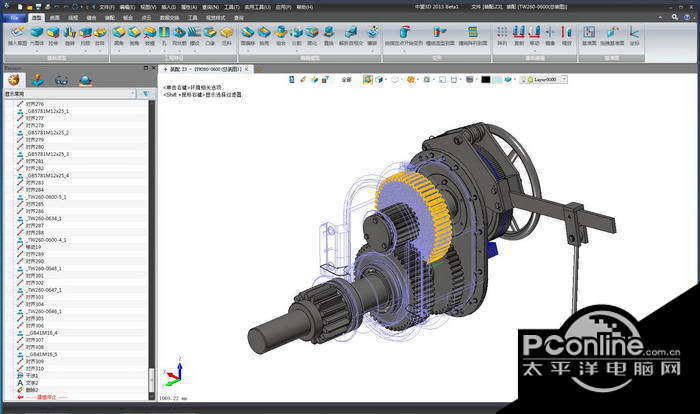Expand the 全部 selection filter dropdown
This screenshot has width=700, height=414.
click(x=349, y=79)
